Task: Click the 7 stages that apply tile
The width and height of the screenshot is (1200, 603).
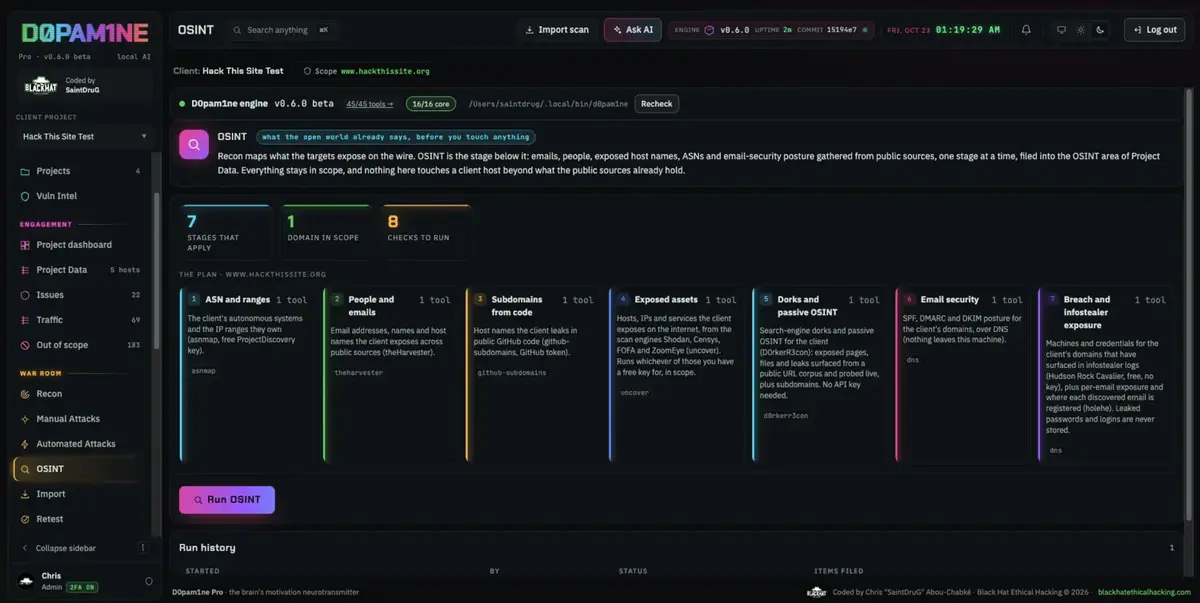Action: pyautogui.click(x=226, y=232)
